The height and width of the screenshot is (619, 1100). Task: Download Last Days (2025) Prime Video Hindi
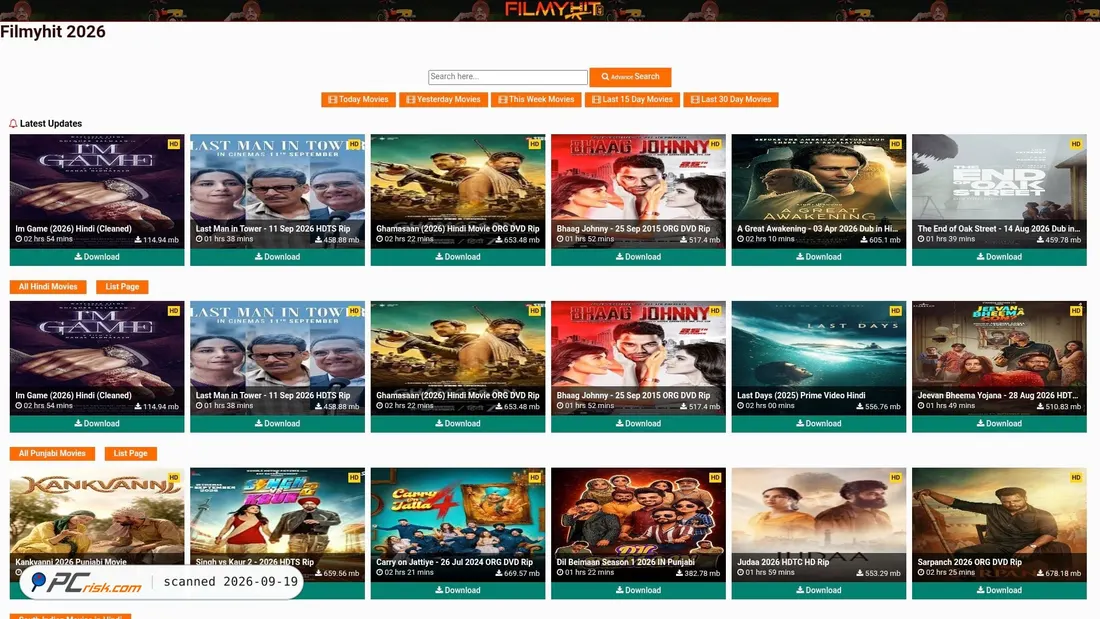pos(818,424)
